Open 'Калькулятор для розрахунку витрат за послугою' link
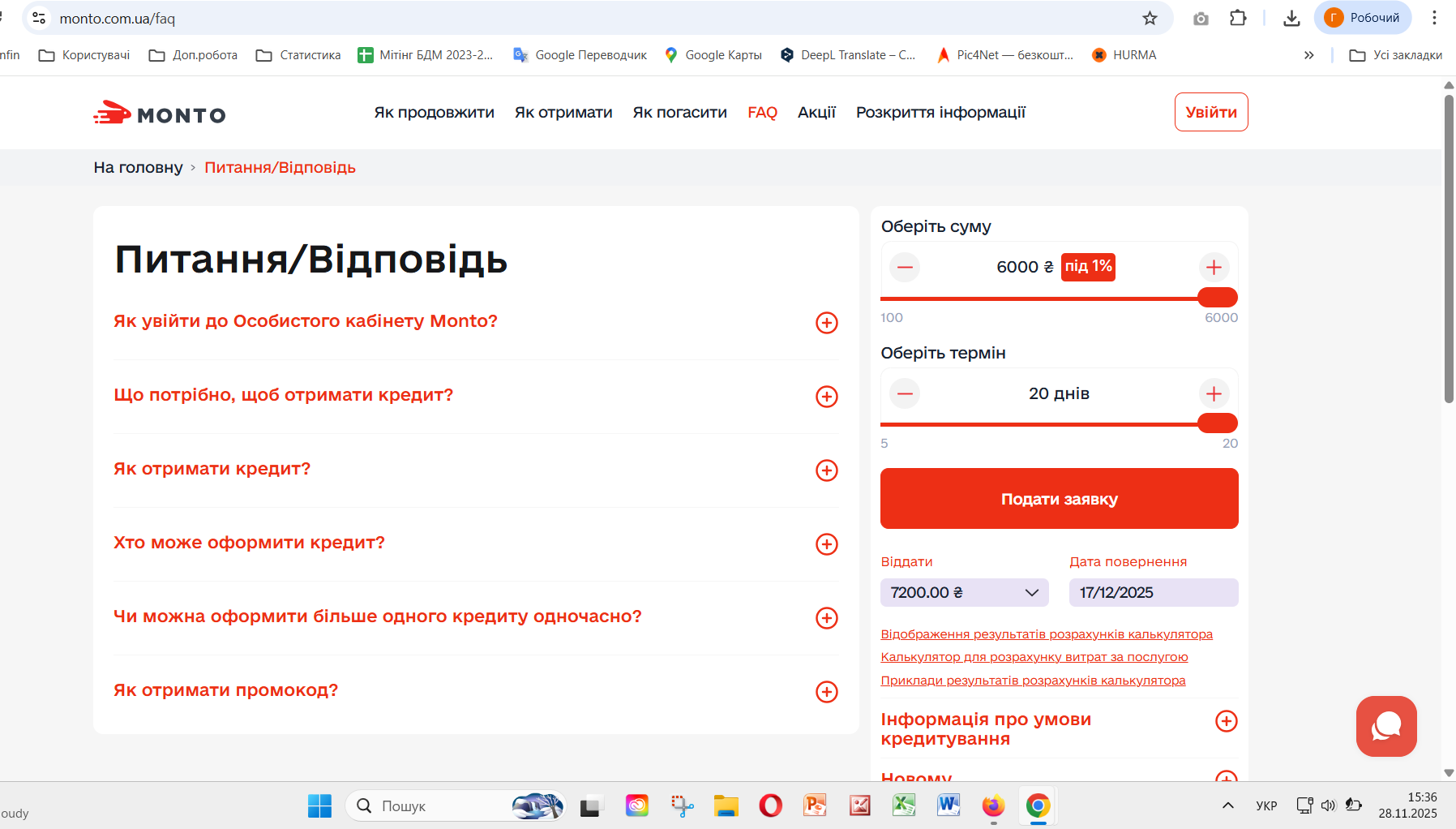The width and height of the screenshot is (1456, 829). 1034,657
